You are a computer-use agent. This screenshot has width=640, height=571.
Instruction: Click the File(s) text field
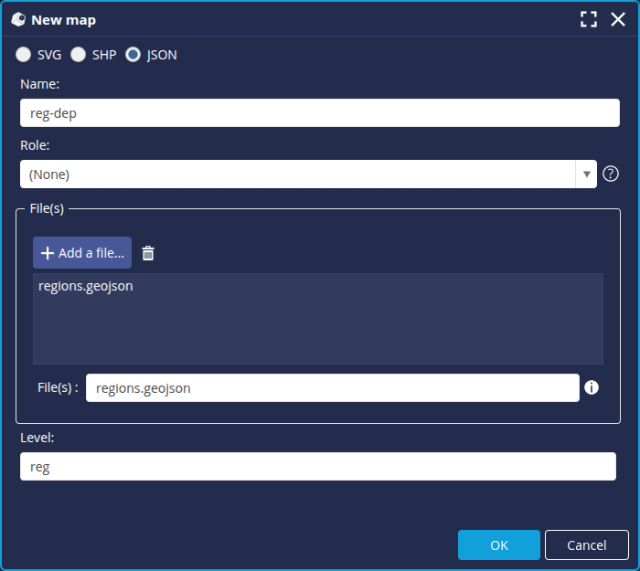click(x=332, y=388)
